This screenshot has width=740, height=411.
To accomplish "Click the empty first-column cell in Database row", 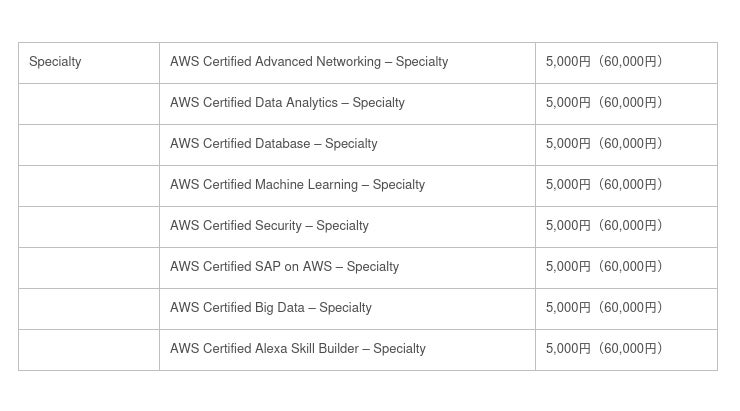I will [x=89, y=144].
